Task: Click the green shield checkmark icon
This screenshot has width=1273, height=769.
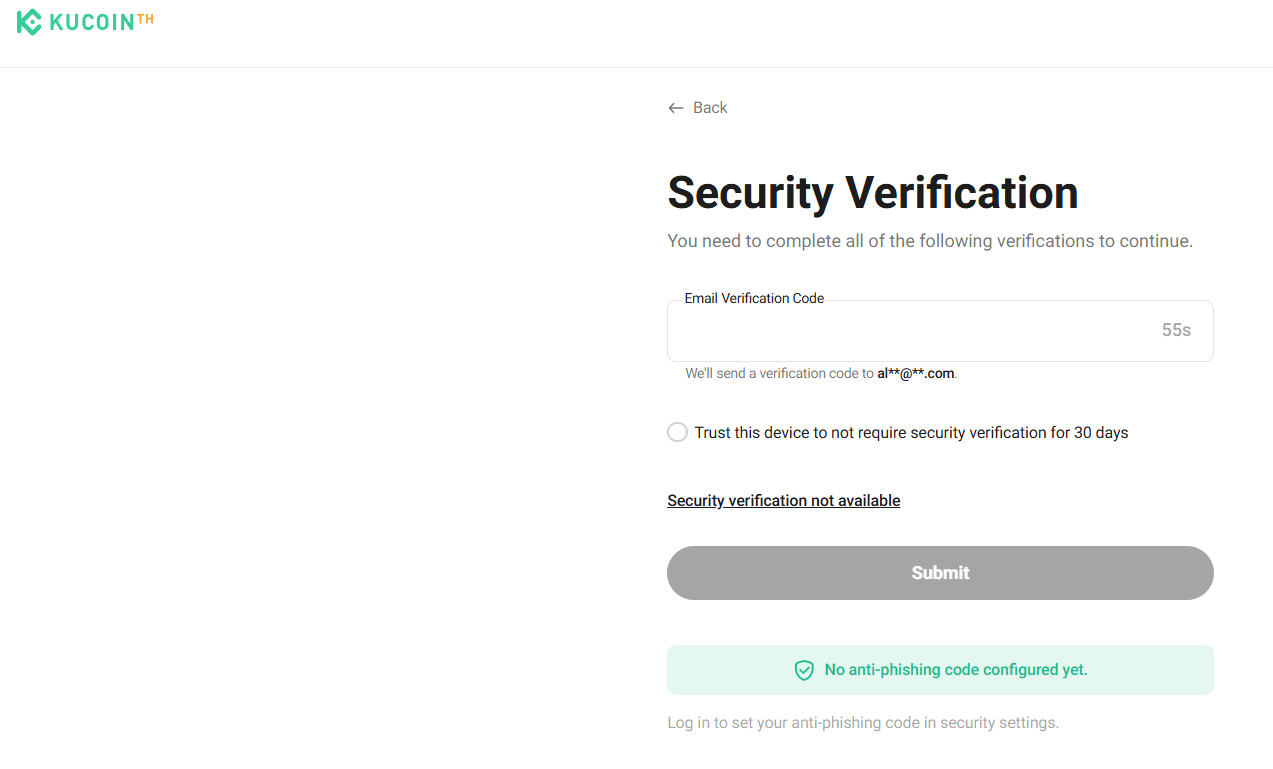Action: (x=804, y=670)
